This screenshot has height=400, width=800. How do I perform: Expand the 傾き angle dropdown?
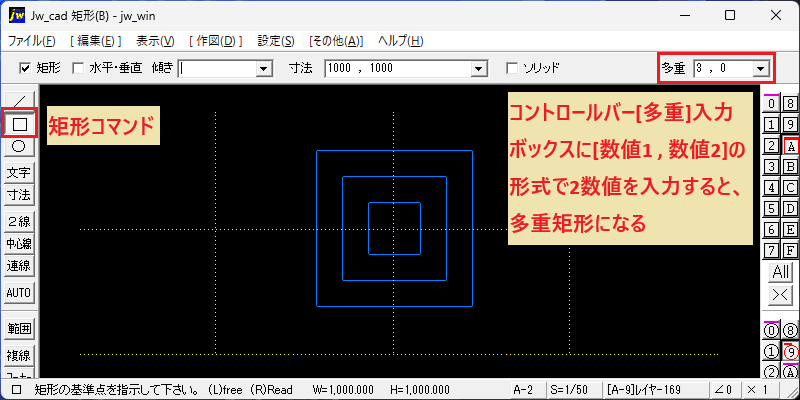(x=264, y=68)
